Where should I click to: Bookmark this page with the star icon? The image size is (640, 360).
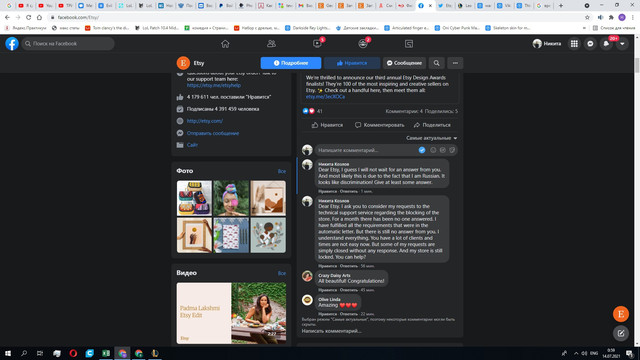point(587,17)
